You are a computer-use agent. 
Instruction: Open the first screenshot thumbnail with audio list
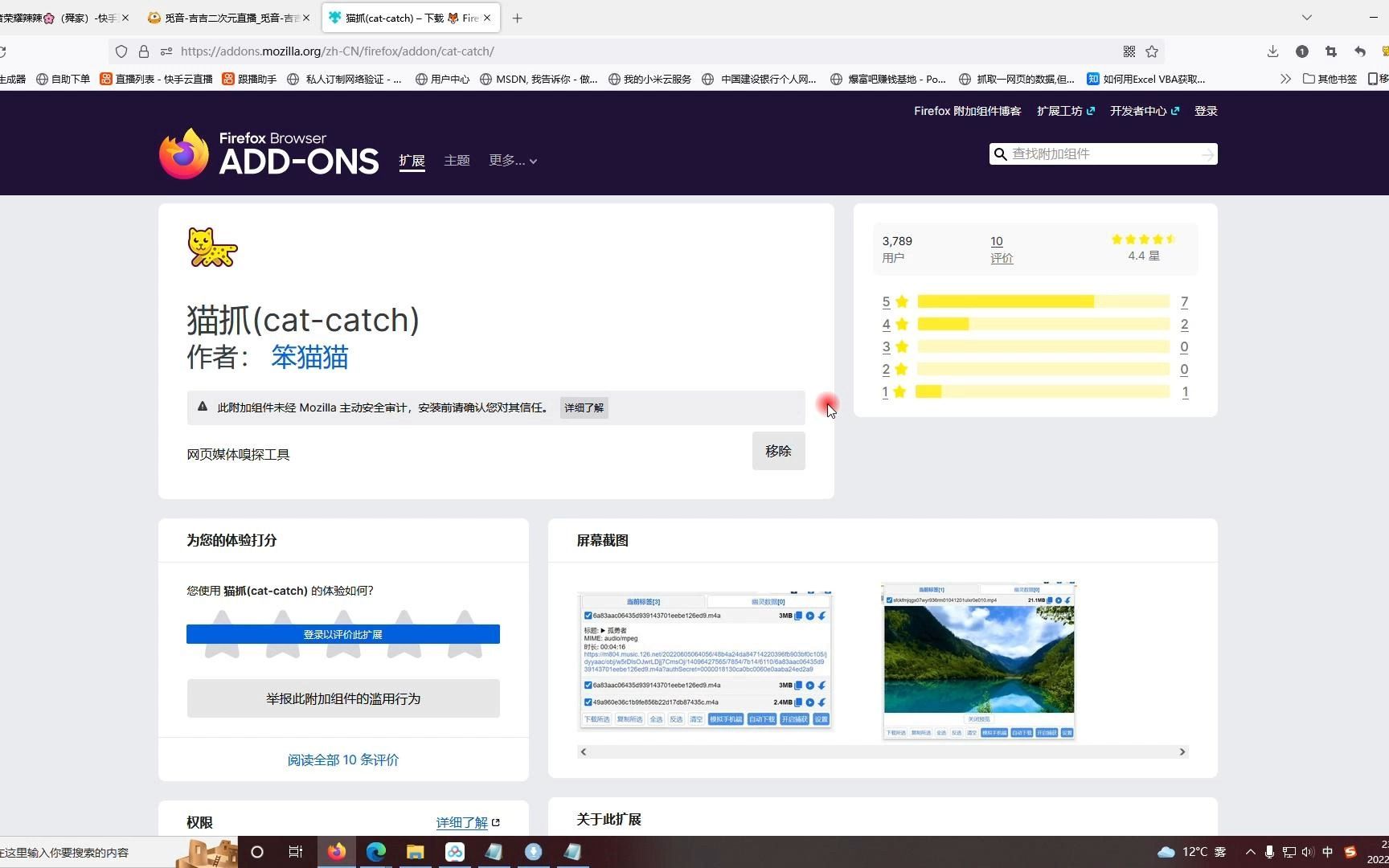click(x=705, y=661)
